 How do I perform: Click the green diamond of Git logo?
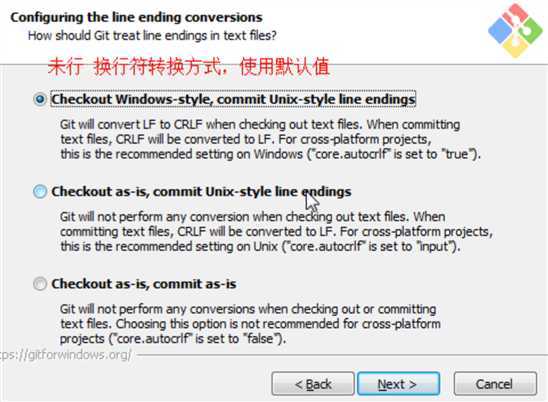pos(531,31)
